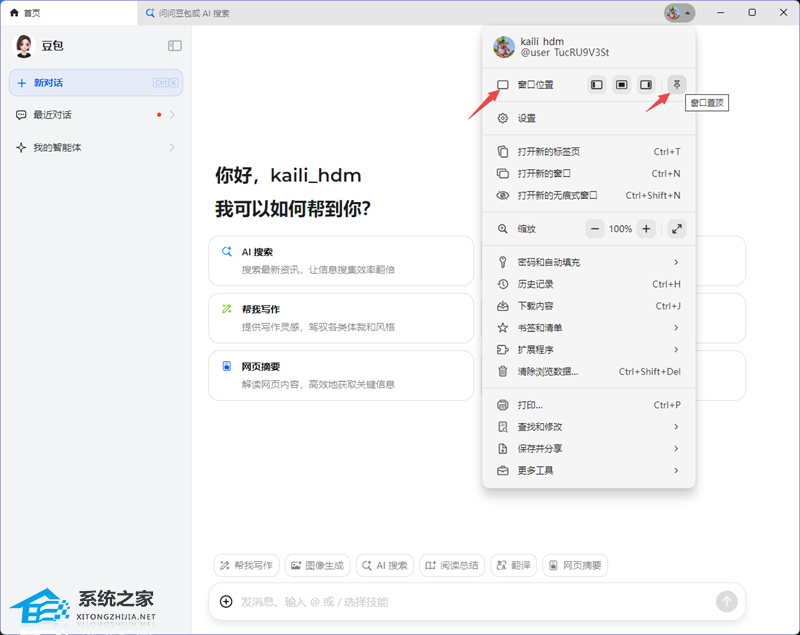Image resolution: width=800 pixels, height=635 pixels.
Task: Expand 密码和自动填充 submenu
Action: coord(589,262)
